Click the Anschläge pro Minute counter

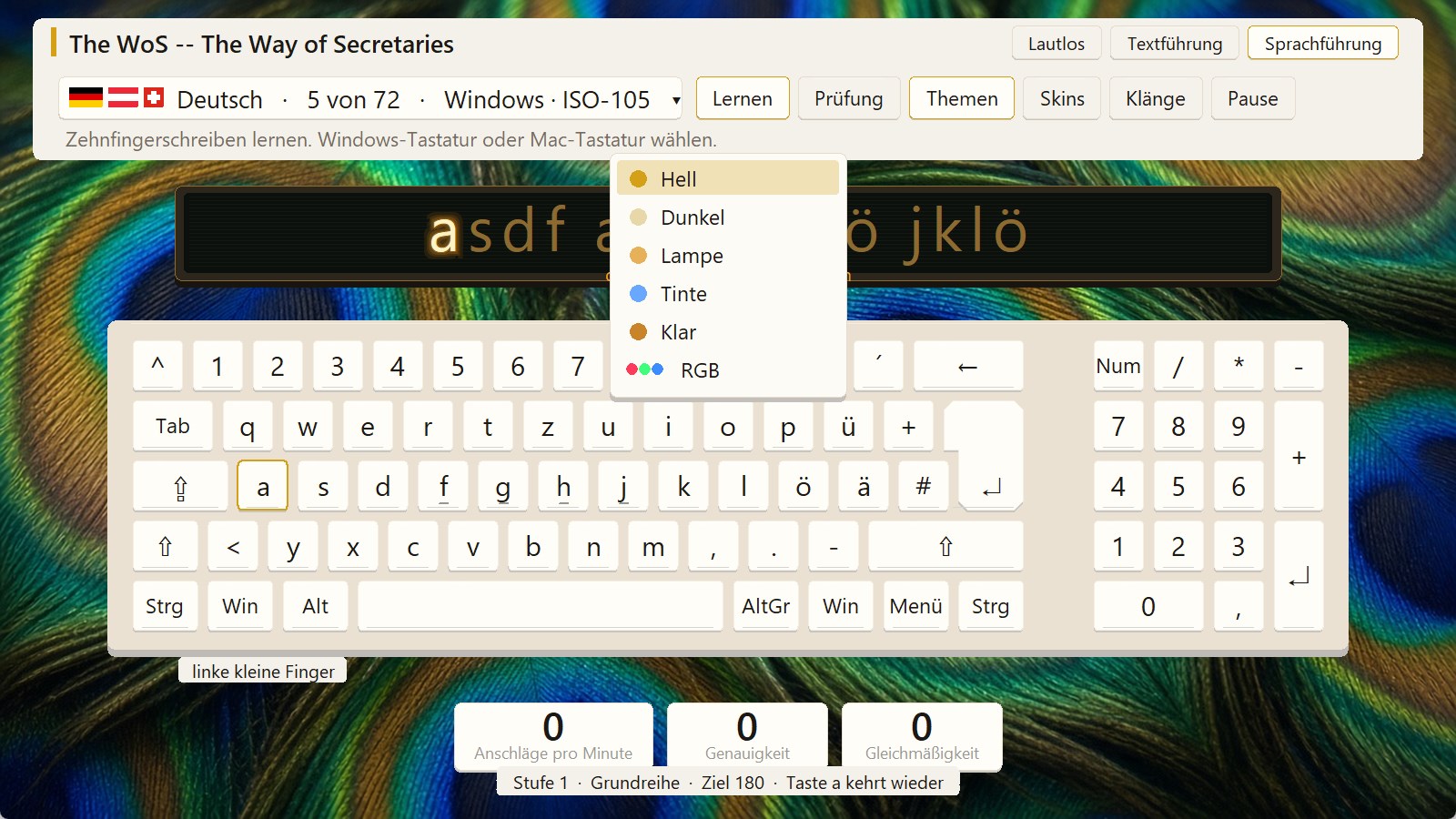pyautogui.click(x=553, y=736)
